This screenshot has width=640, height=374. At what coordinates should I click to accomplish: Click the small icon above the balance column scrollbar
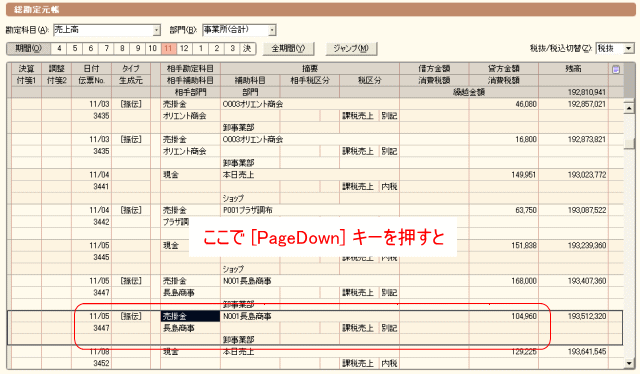[x=616, y=69]
